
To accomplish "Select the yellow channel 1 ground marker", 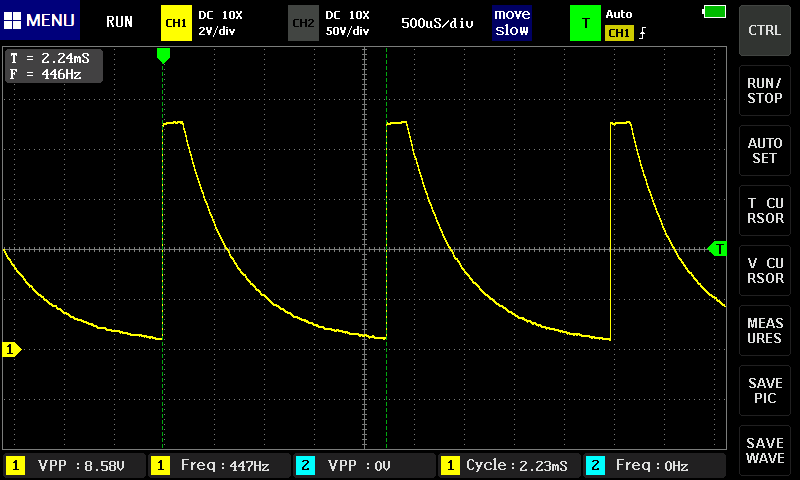I will [11, 349].
